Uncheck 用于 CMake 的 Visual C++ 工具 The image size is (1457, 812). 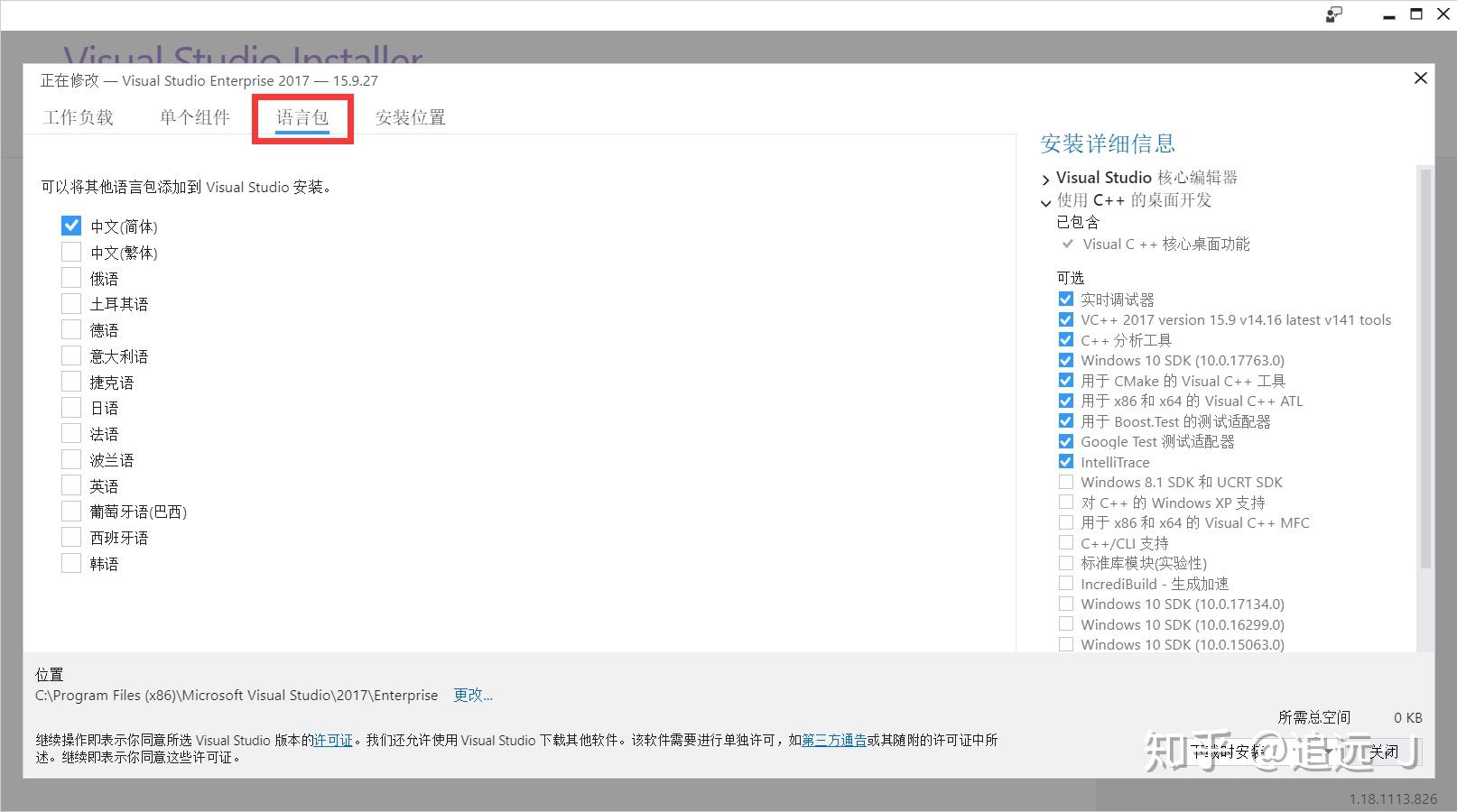[x=1066, y=381]
